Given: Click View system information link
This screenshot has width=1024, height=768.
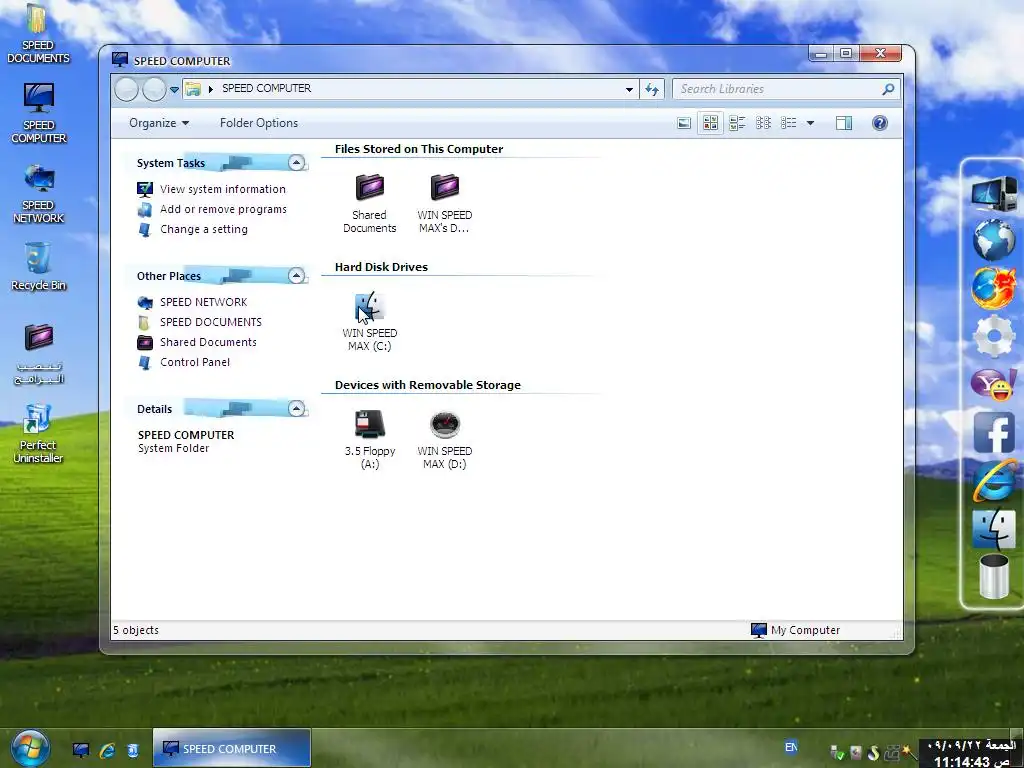Looking at the screenshot, I should tap(223, 189).
